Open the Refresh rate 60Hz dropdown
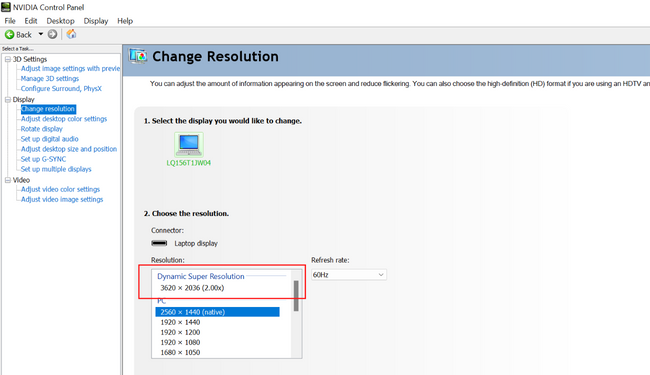The height and width of the screenshot is (375, 650). pyautogui.click(x=349, y=275)
